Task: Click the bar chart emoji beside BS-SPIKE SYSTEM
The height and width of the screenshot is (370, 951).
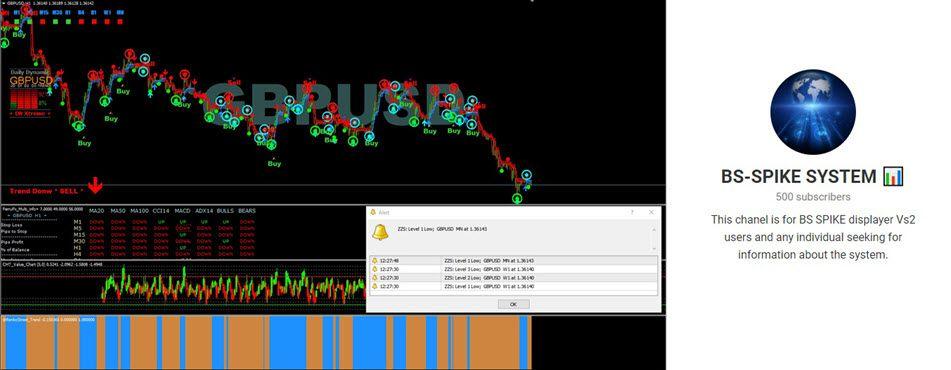Action: [893, 177]
